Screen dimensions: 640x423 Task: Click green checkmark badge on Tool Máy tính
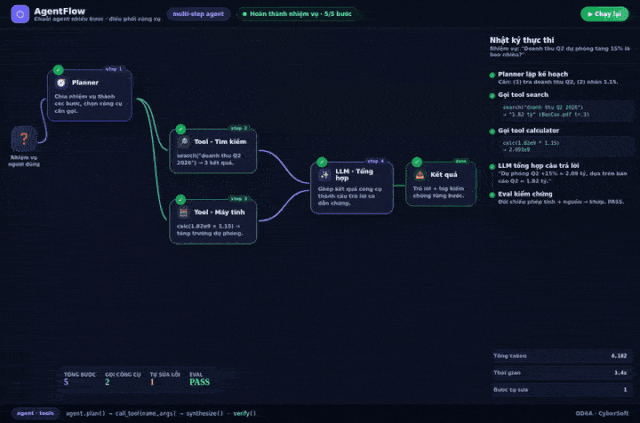click(x=181, y=200)
